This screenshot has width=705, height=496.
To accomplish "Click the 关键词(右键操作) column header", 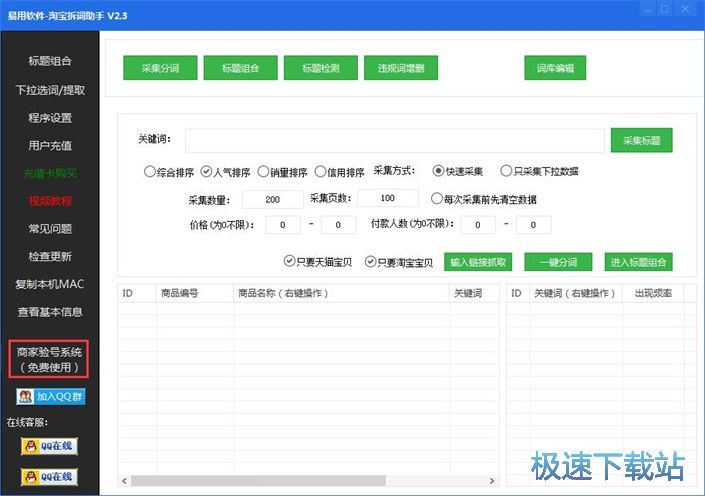I will point(576,293).
